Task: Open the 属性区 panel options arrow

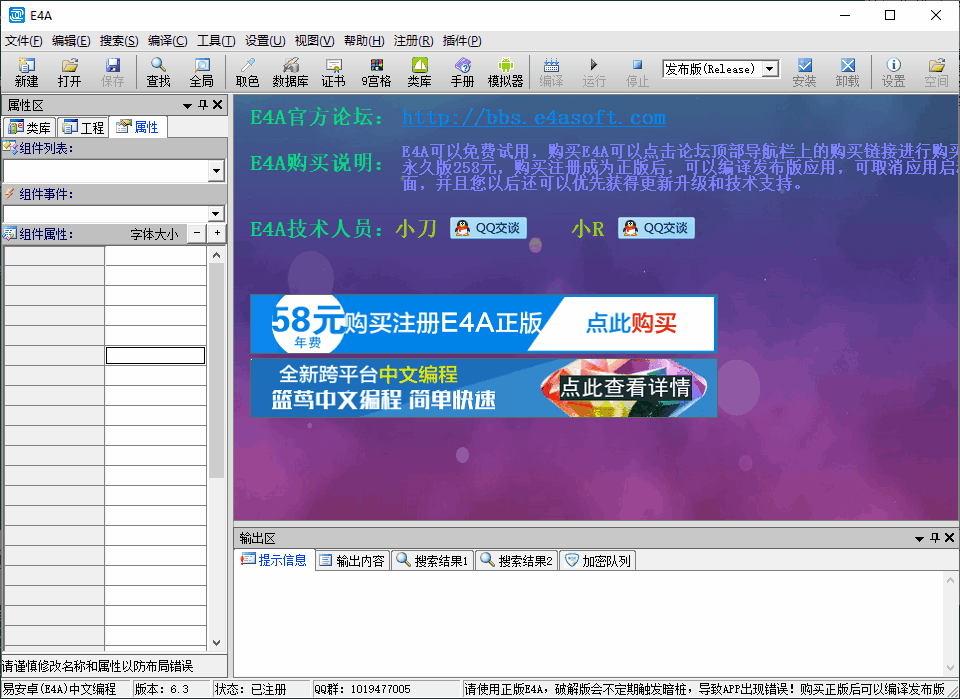Action: click(187, 106)
